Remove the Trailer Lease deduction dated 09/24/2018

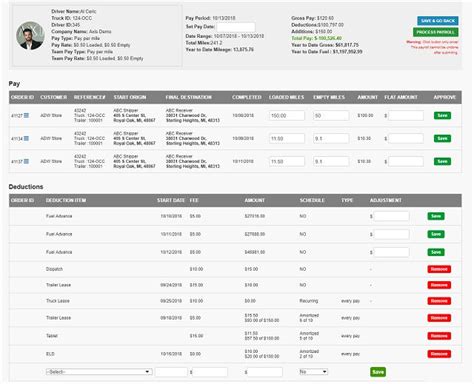point(439,285)
